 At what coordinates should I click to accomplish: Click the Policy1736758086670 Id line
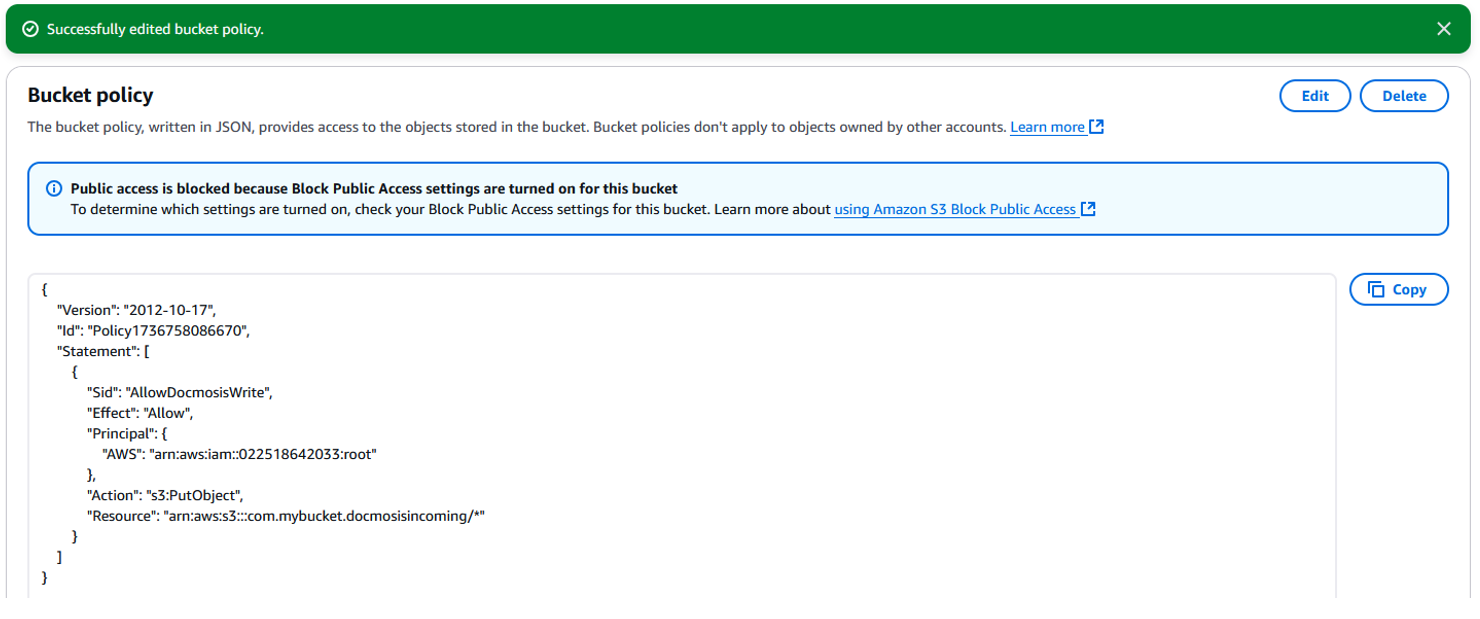click(152, 331)
